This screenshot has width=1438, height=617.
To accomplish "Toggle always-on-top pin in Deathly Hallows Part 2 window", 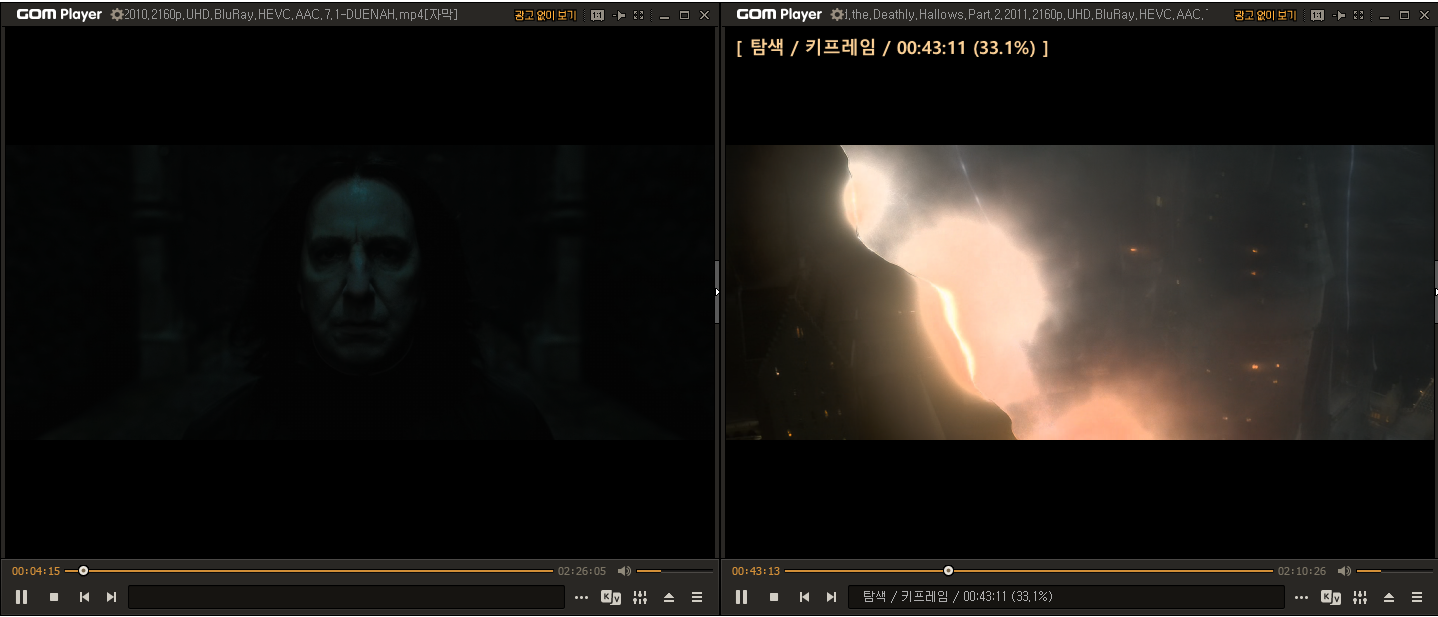I will coord(1339,15).
